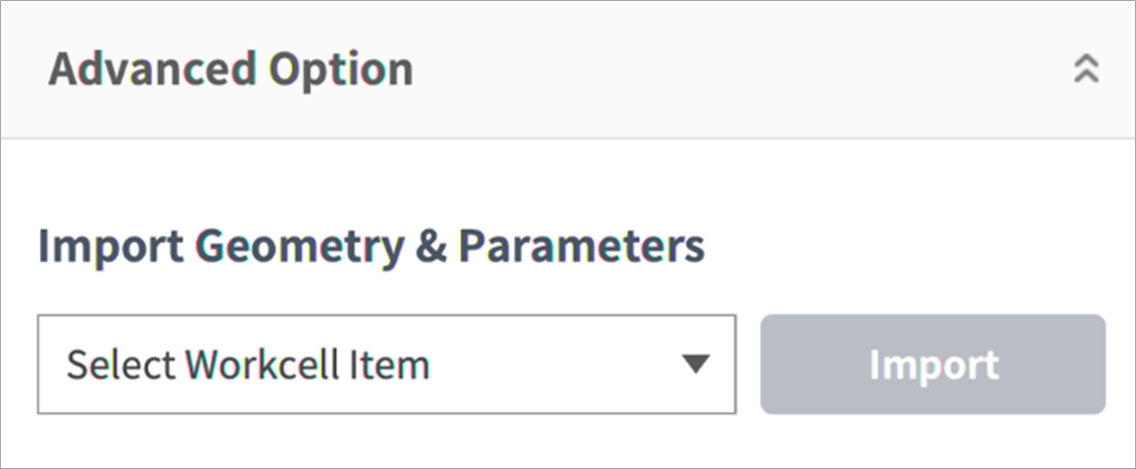1136x469 pixels.
Task: Click the word 'Advanced' in the header
Action: 151,70
